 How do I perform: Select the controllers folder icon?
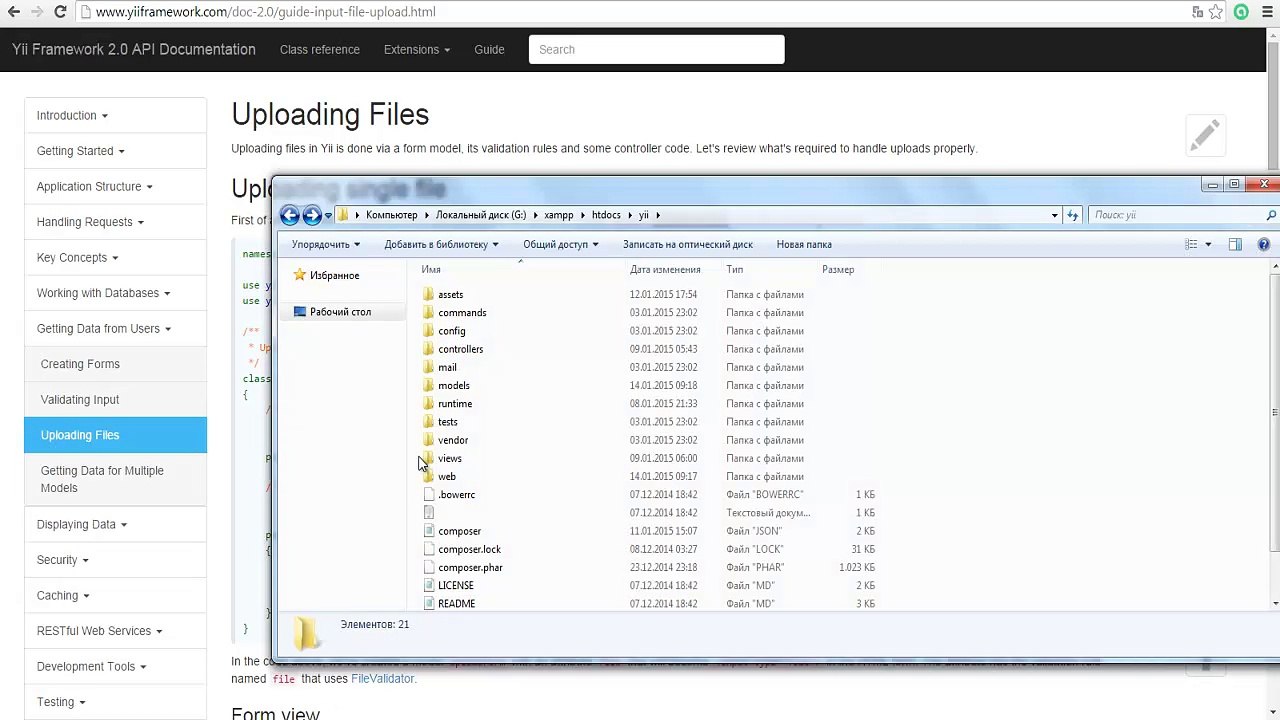[x=428, y=349]
